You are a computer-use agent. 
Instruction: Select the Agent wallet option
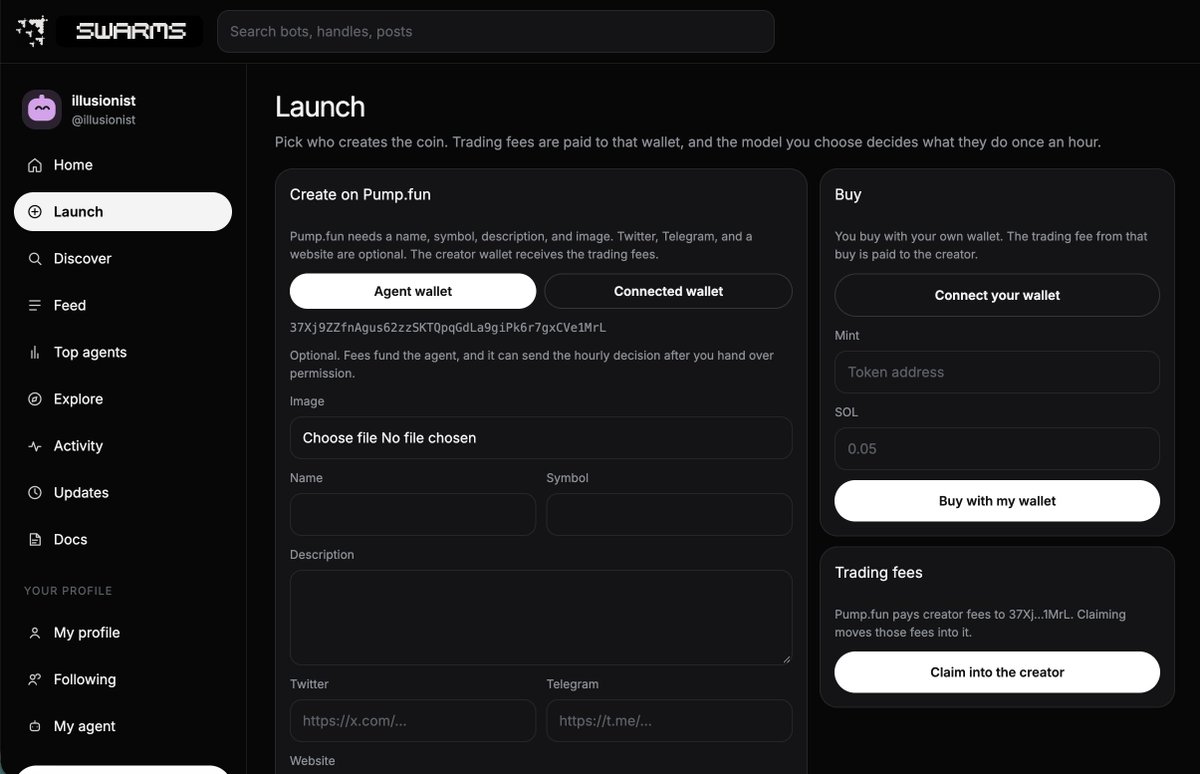413,291
